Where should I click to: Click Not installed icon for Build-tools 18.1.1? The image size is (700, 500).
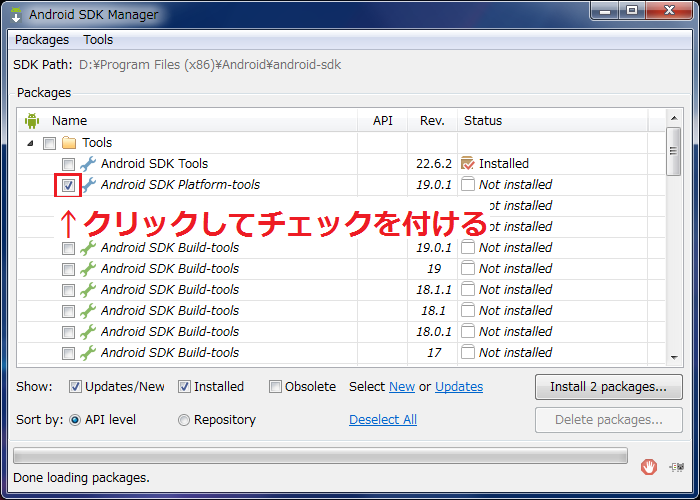point(467,289)
